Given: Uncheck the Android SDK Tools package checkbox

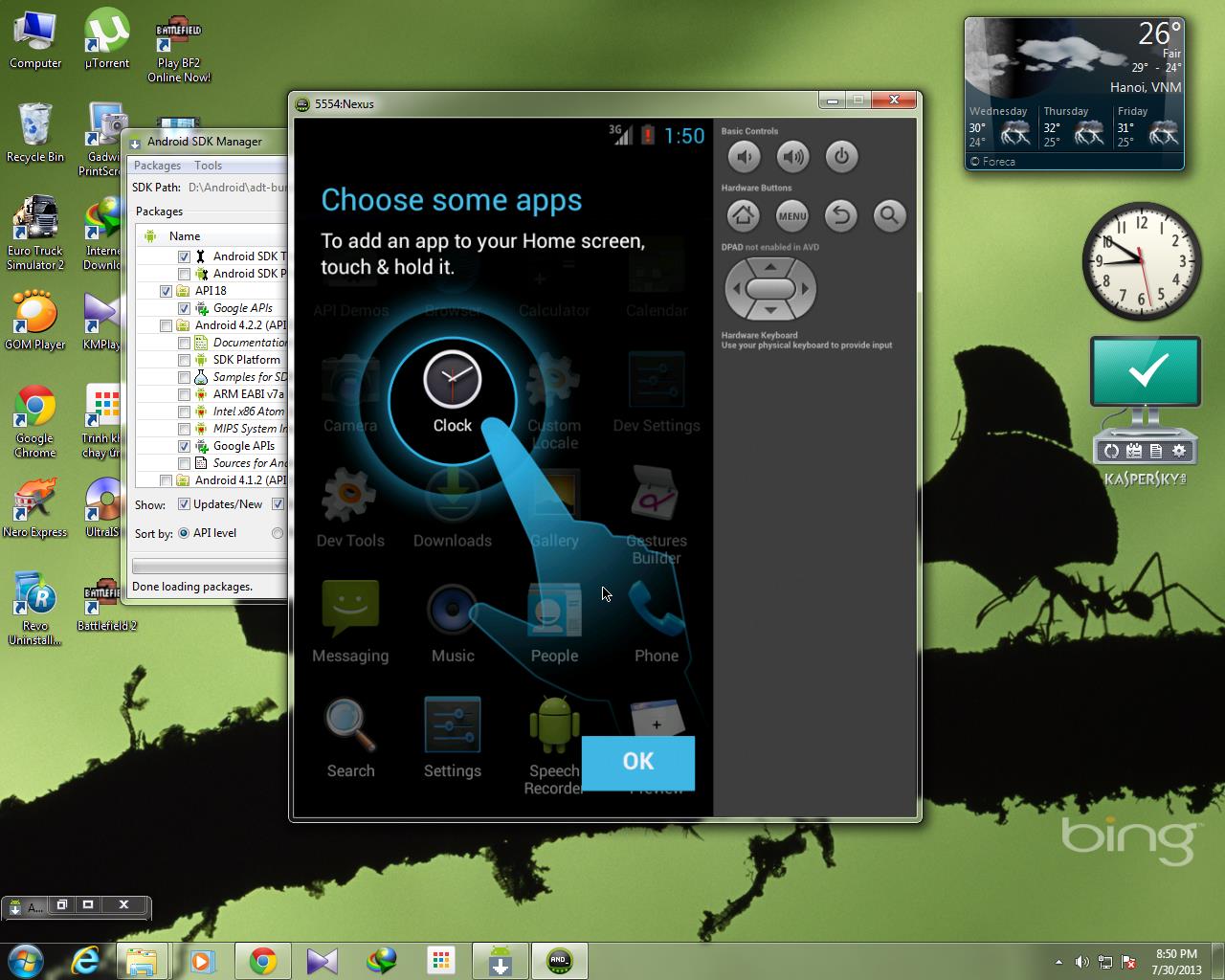Looking at the screenshot, I should [x=184, y=256].
